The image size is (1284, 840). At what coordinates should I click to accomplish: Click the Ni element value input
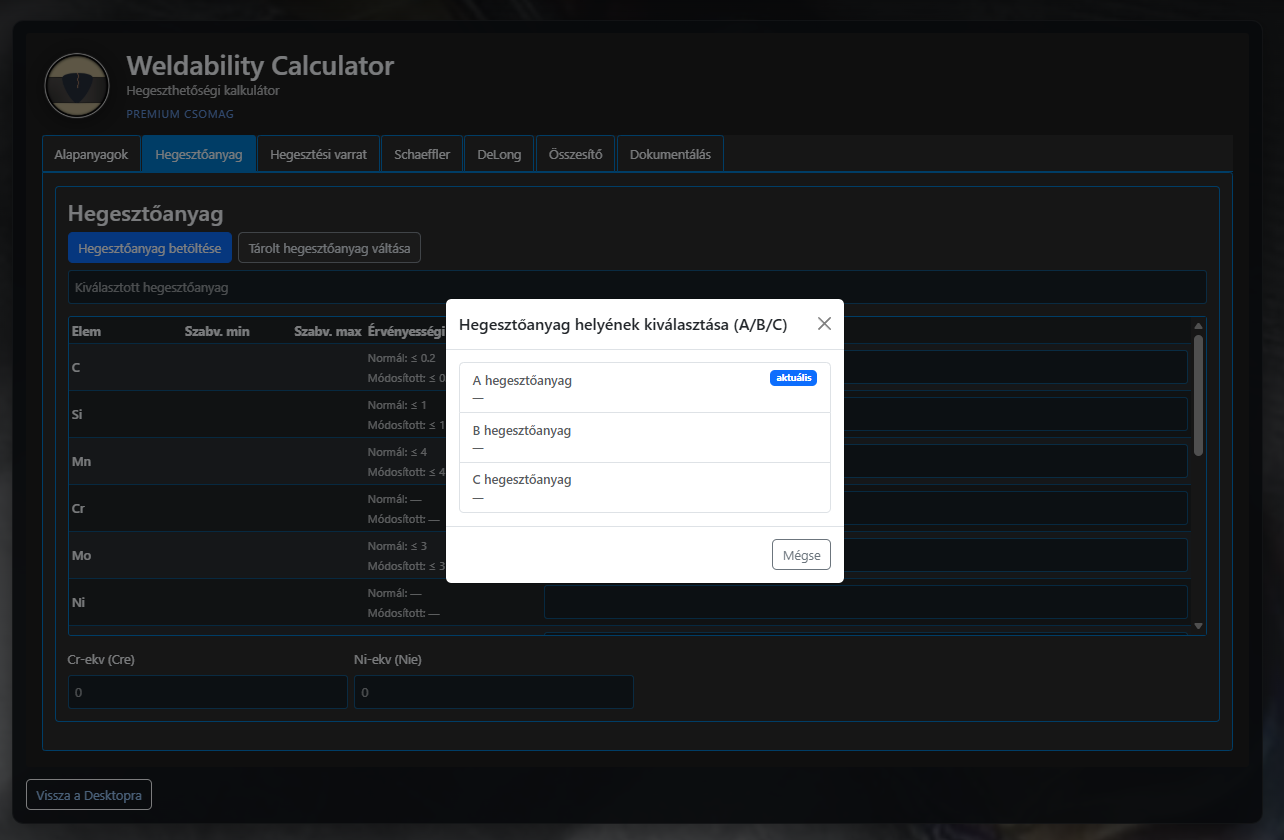coord(866,602)
